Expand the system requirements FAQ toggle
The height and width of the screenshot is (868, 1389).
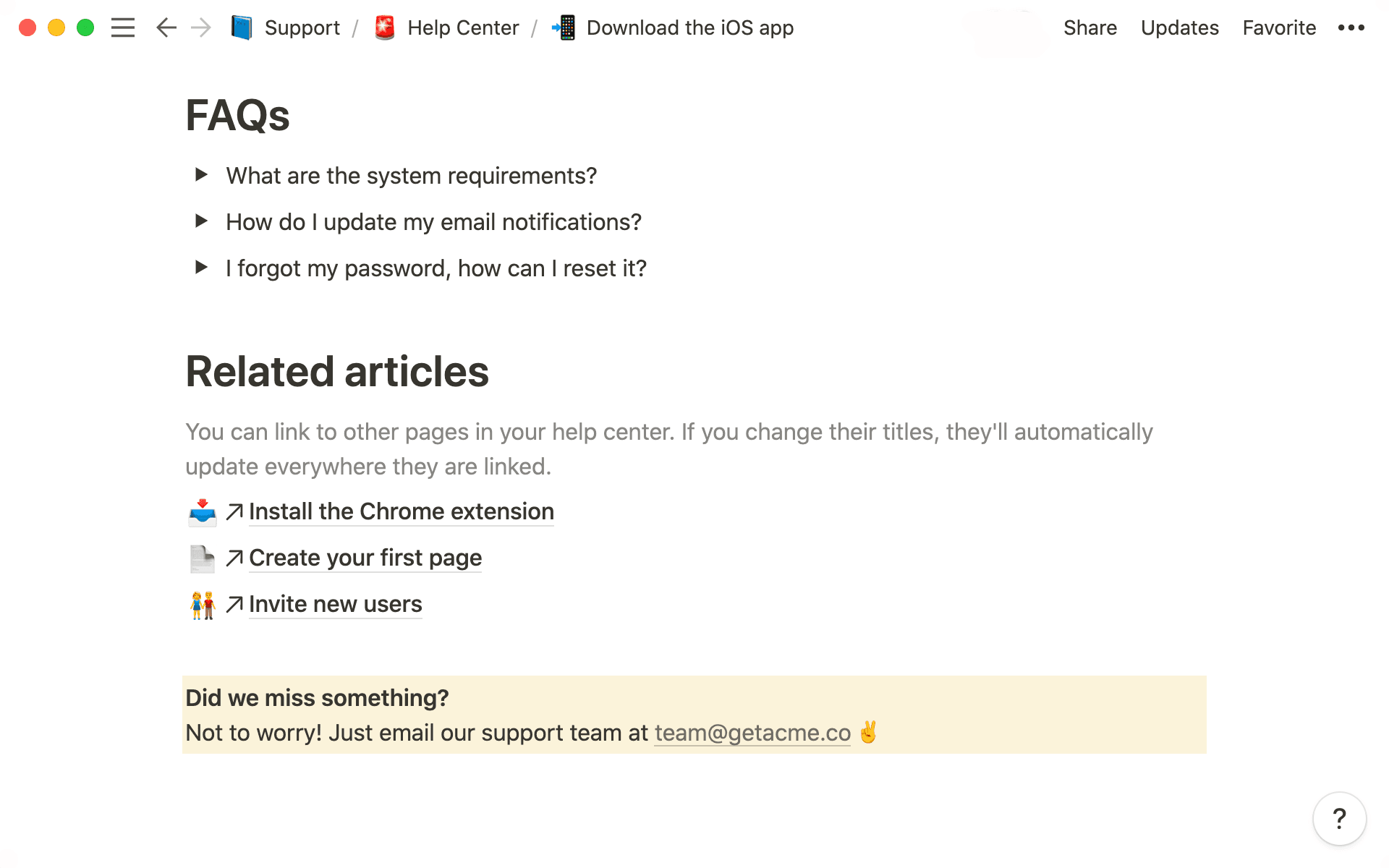(202, 175)
